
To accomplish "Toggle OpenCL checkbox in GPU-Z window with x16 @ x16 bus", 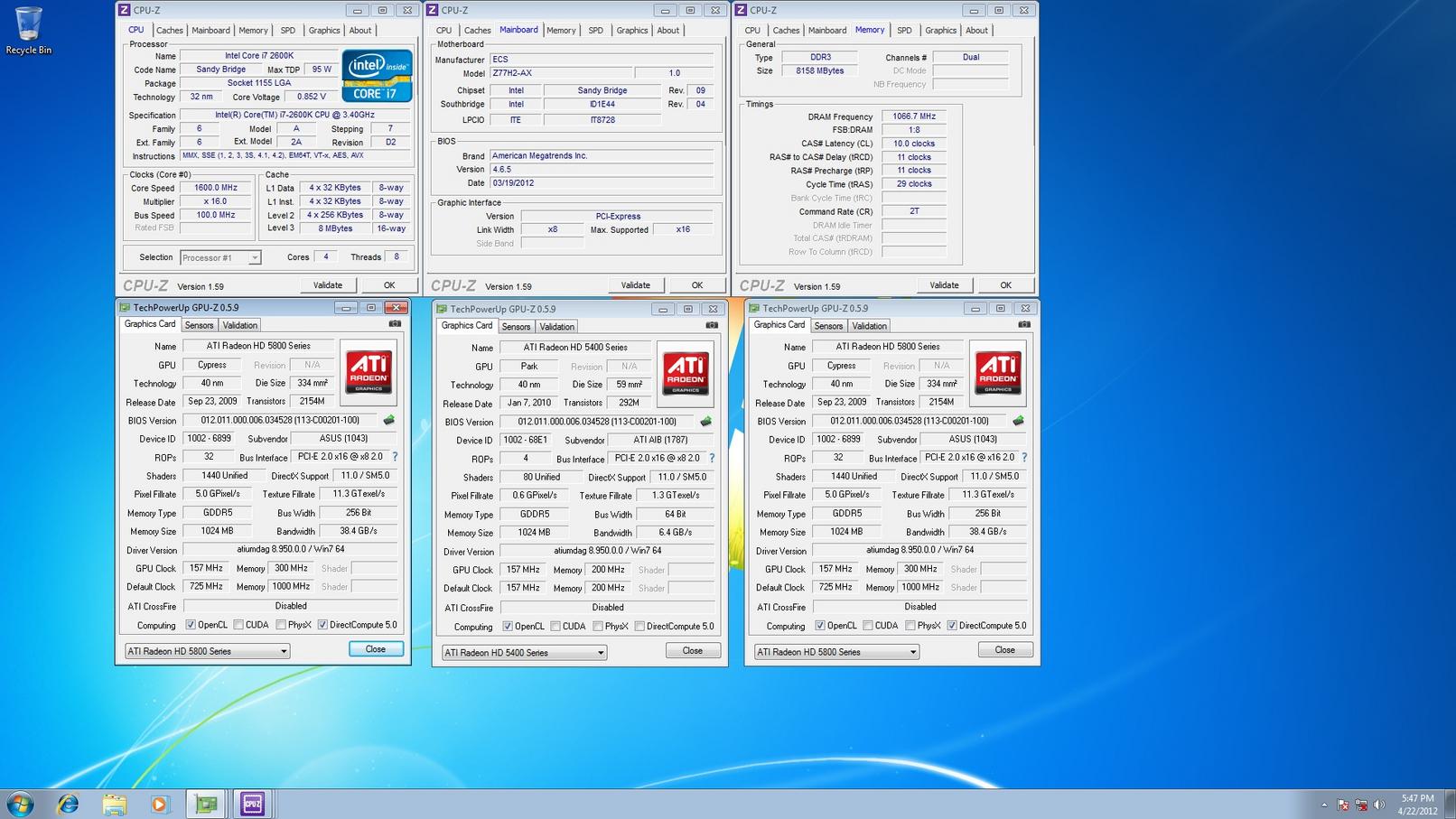I will (x=820, y=626).
